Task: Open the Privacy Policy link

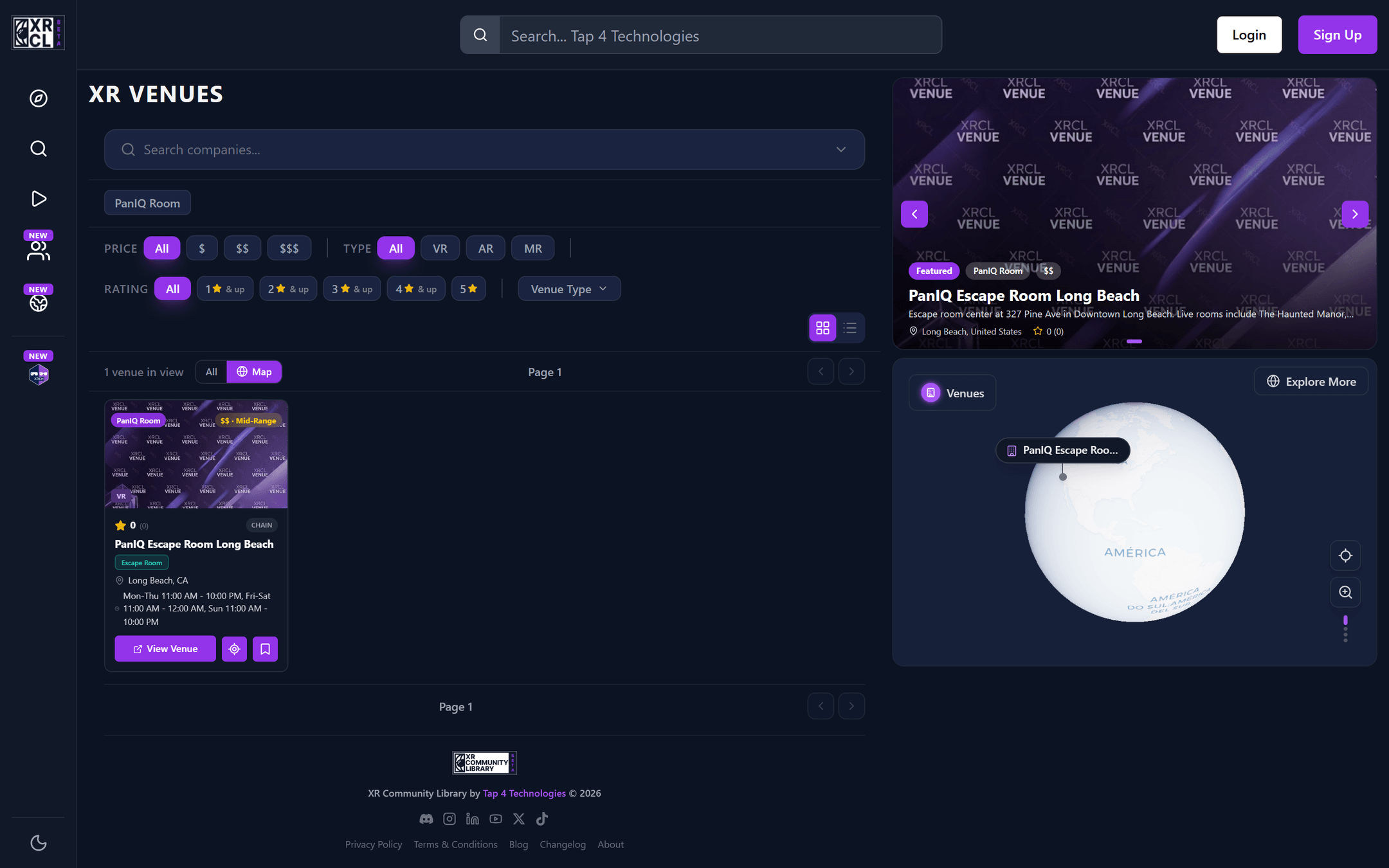Action: pyautogui.click(x=374, y=844)
